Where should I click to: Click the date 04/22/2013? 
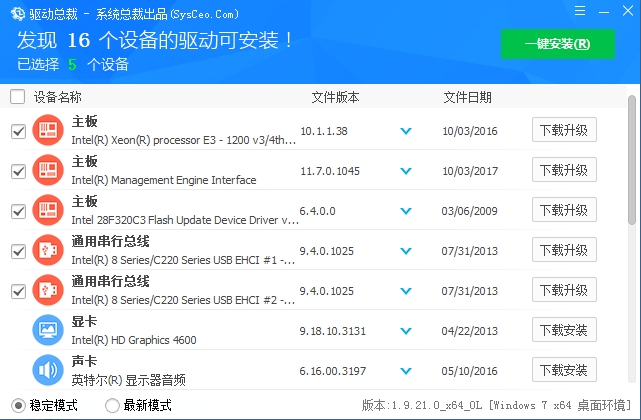(469, 331)
